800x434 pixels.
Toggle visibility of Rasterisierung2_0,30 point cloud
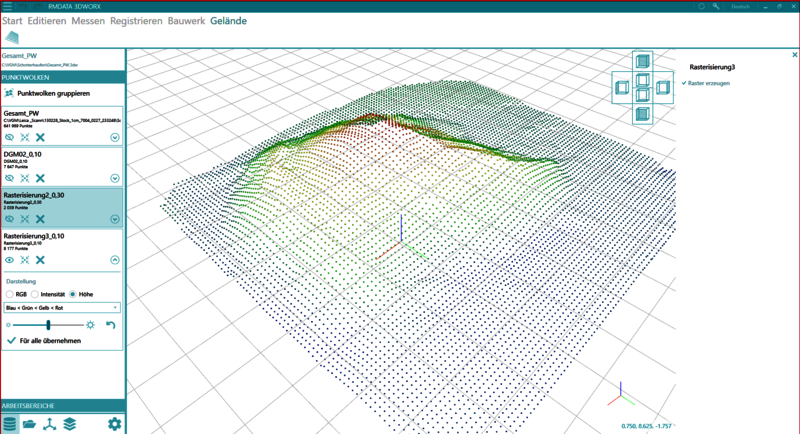[9, 219]
